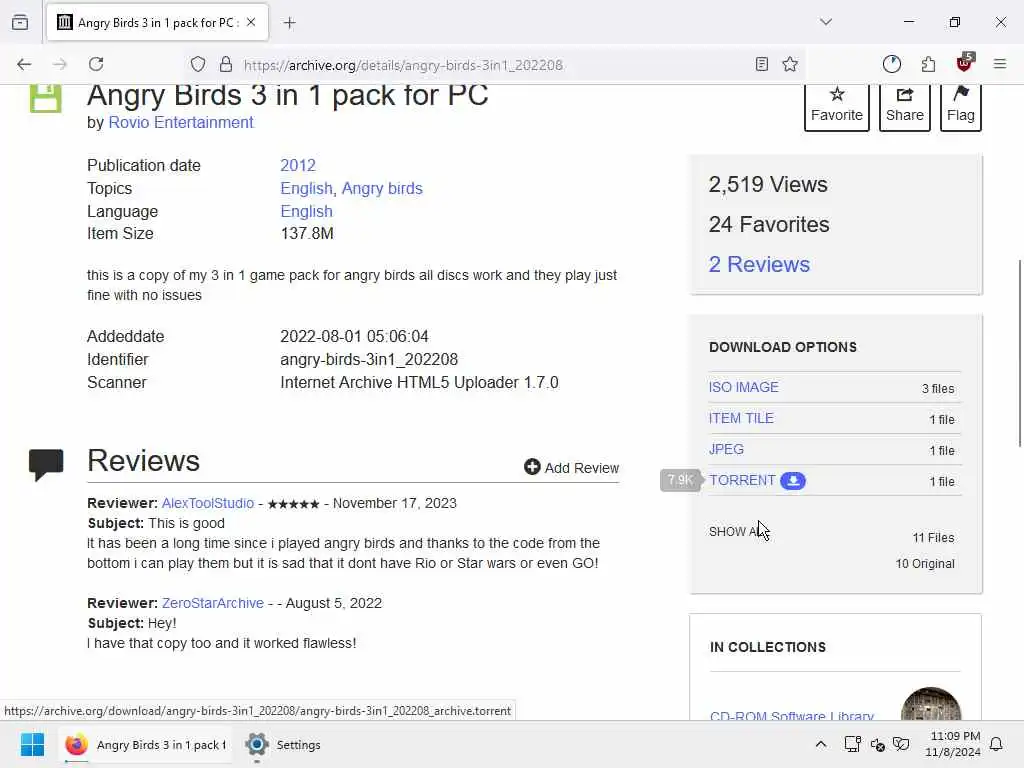1024x768 pixels.
Task: Expand ISO IMAGE download option
Action: click(744, 387)
